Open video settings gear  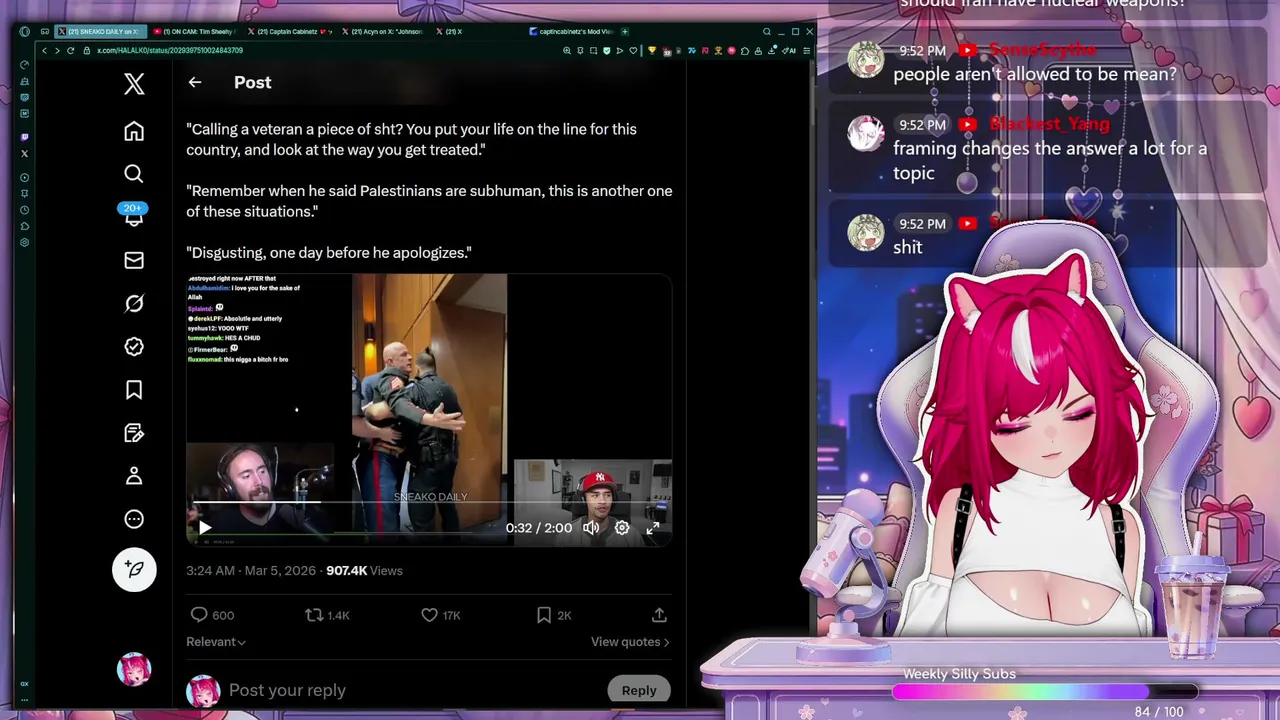[622, 528]
